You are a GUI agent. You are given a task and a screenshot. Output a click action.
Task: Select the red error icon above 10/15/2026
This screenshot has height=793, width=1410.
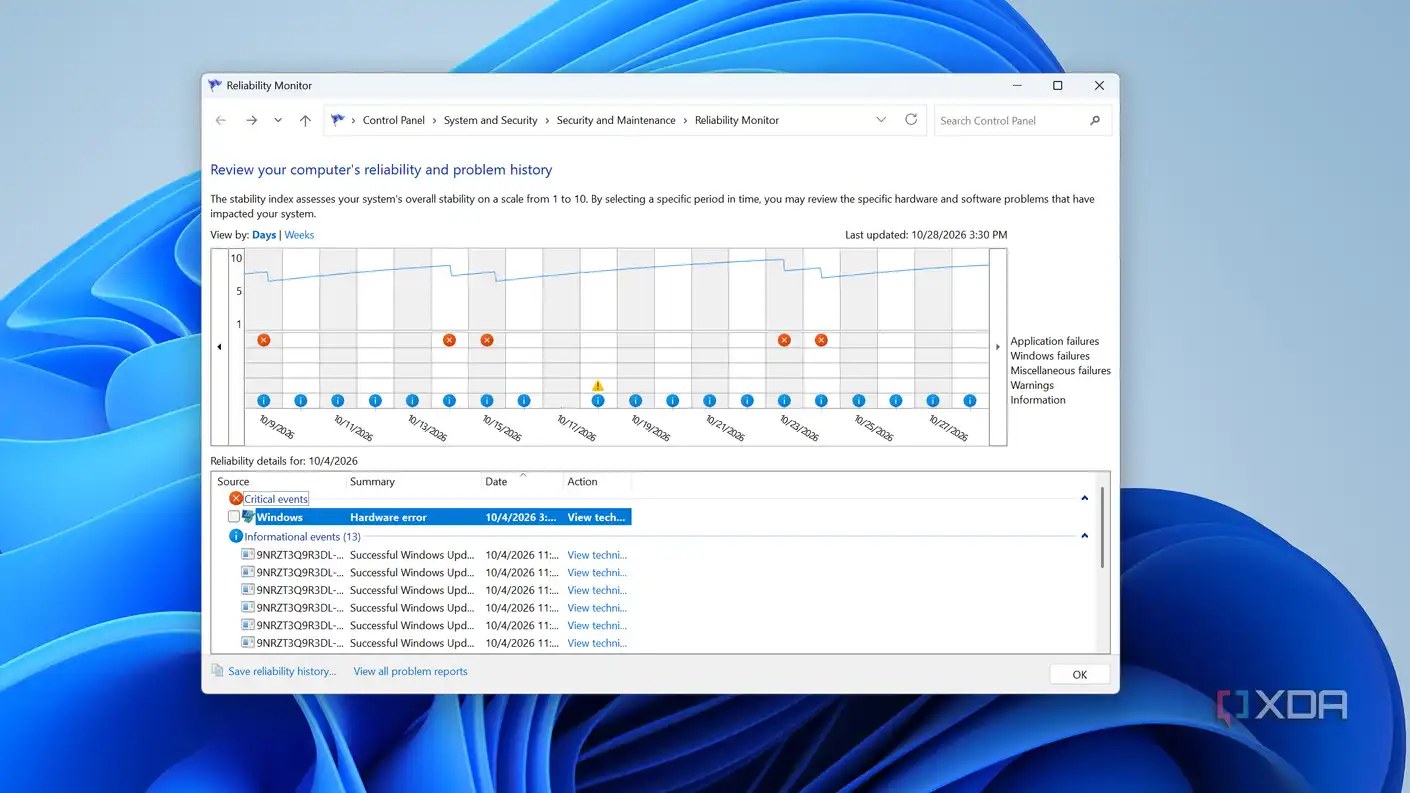coord(487,340)
